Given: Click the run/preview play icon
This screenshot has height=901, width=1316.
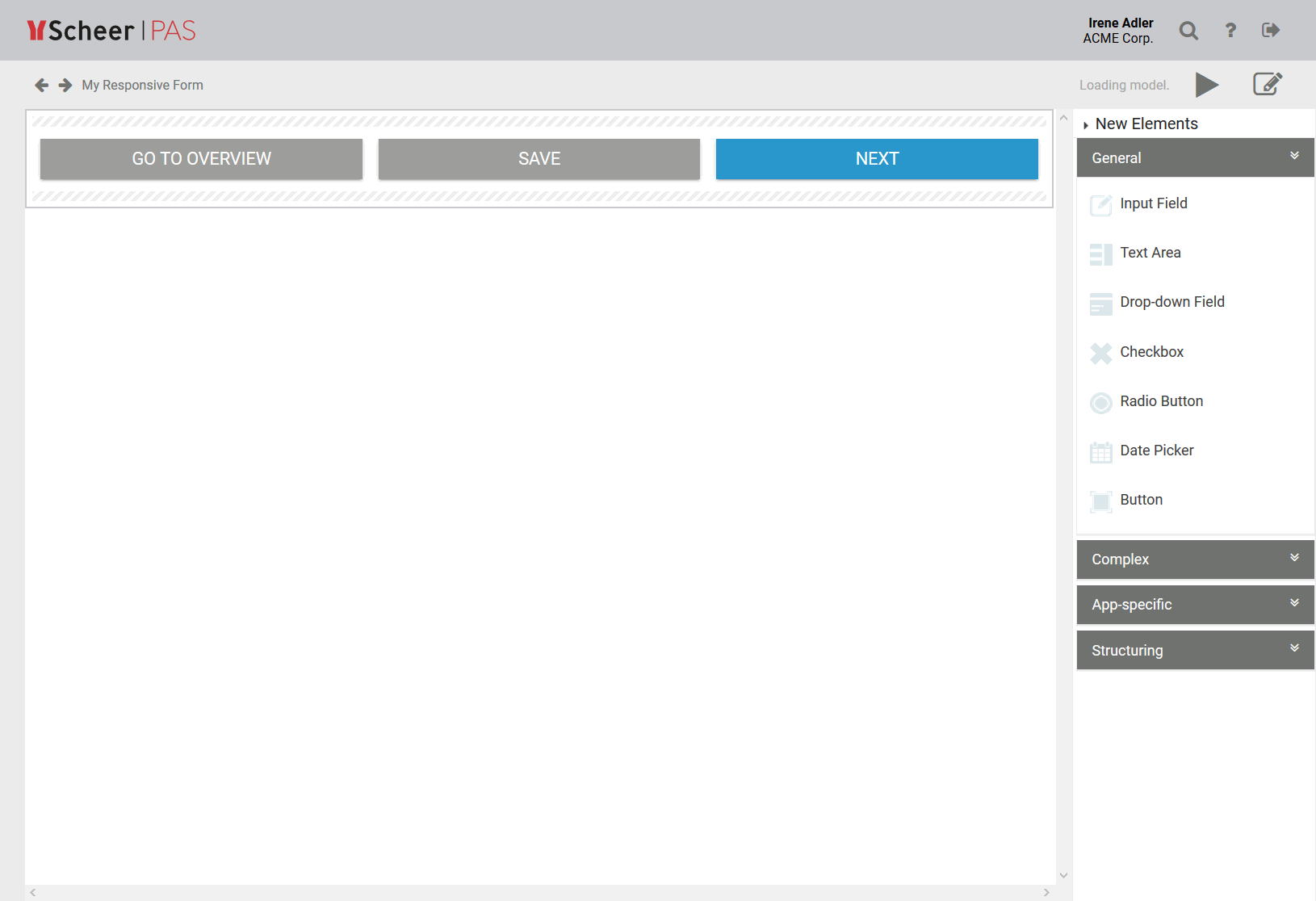Looking at the screenshot, I should tap(1207, 84).
